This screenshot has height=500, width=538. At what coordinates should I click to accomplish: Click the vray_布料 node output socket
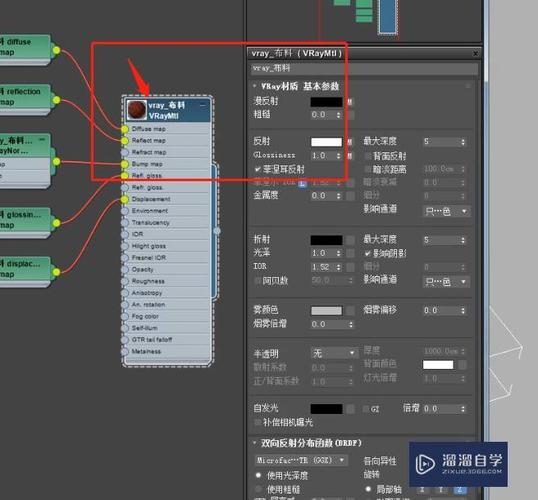pos(217,231)
